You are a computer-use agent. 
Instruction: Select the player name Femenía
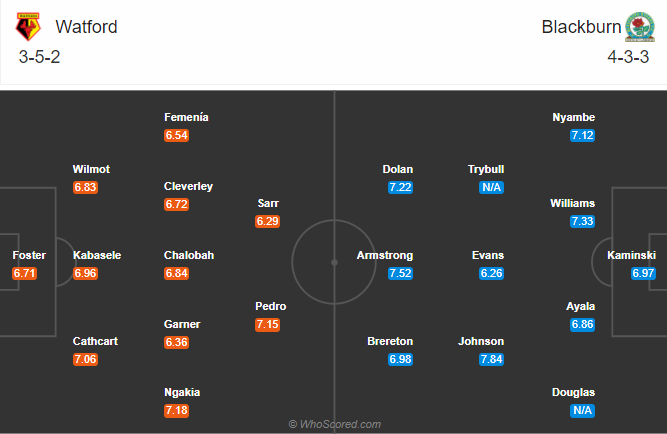(187, 118)
